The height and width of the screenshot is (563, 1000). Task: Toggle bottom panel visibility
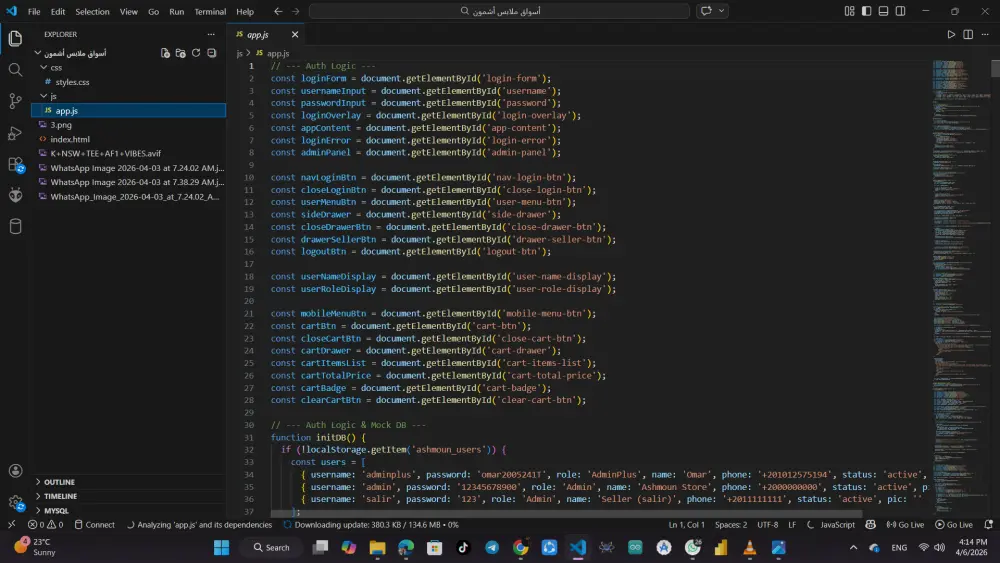[x=883, y=11]
